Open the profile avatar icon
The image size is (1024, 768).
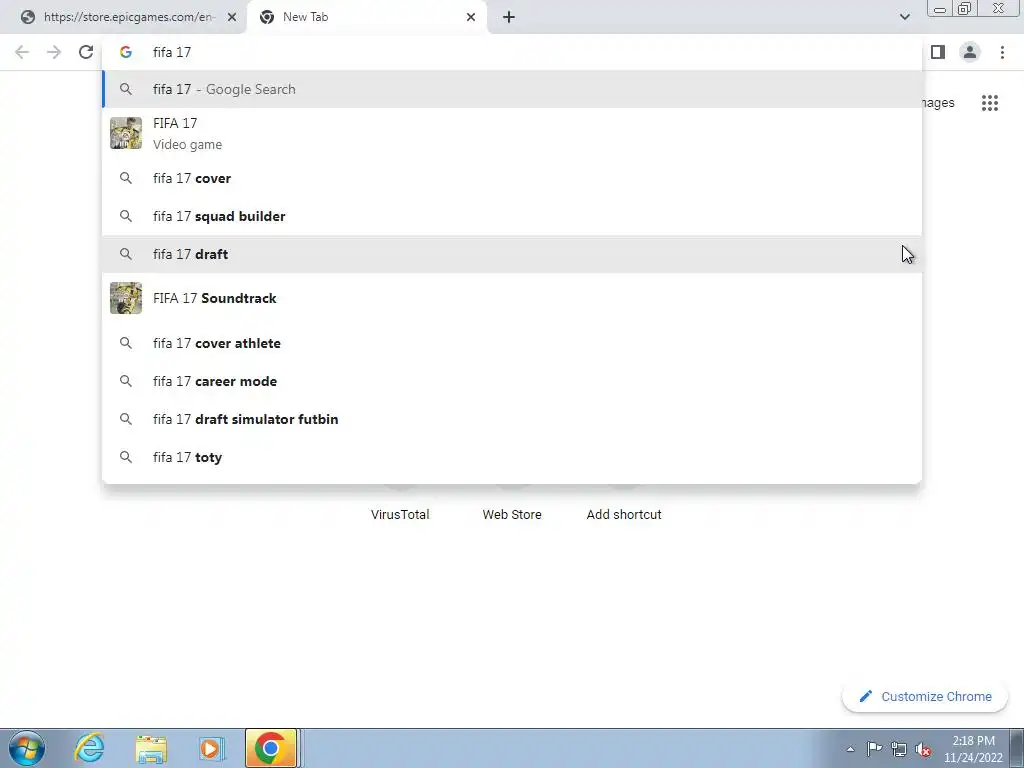[x=970, y=52]
